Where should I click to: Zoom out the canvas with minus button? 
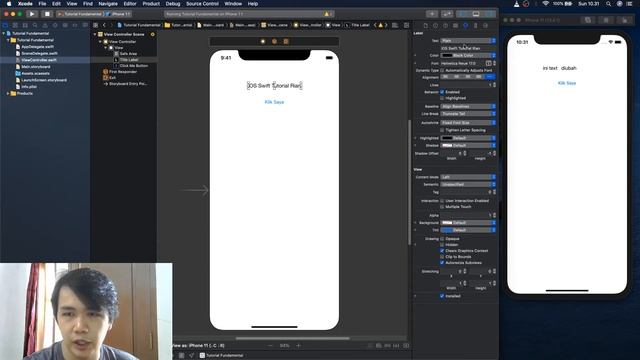tap(270, 345)
